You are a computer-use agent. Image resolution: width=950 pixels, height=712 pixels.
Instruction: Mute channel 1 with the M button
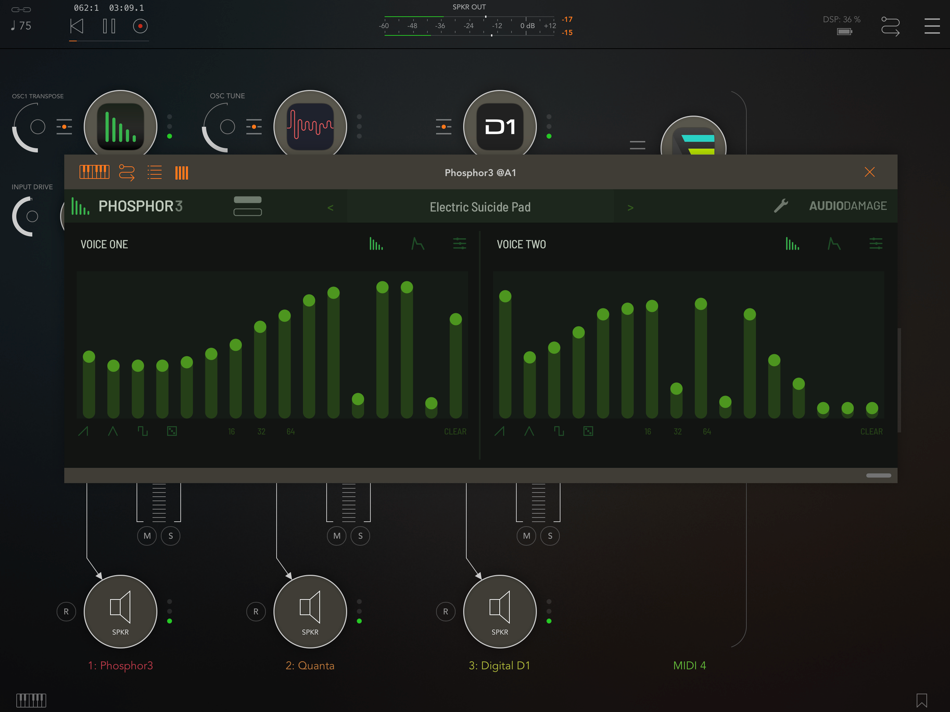tap(147, 536)
